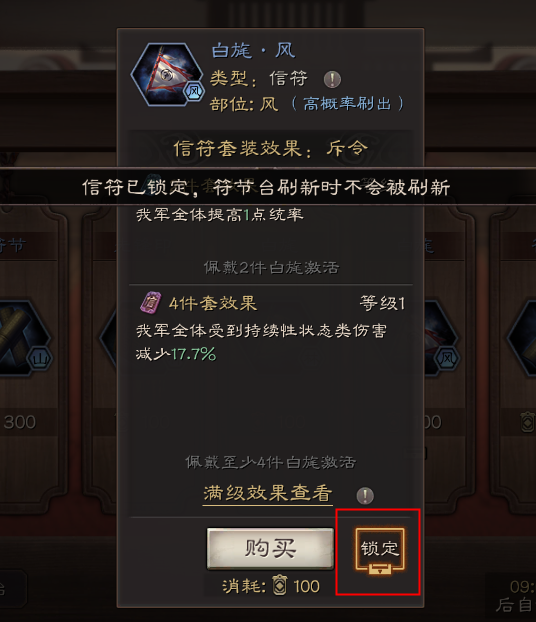
Task: Click the 白旄·风 flag item icon
Action: pyautogui.click(x=166, y=75)
